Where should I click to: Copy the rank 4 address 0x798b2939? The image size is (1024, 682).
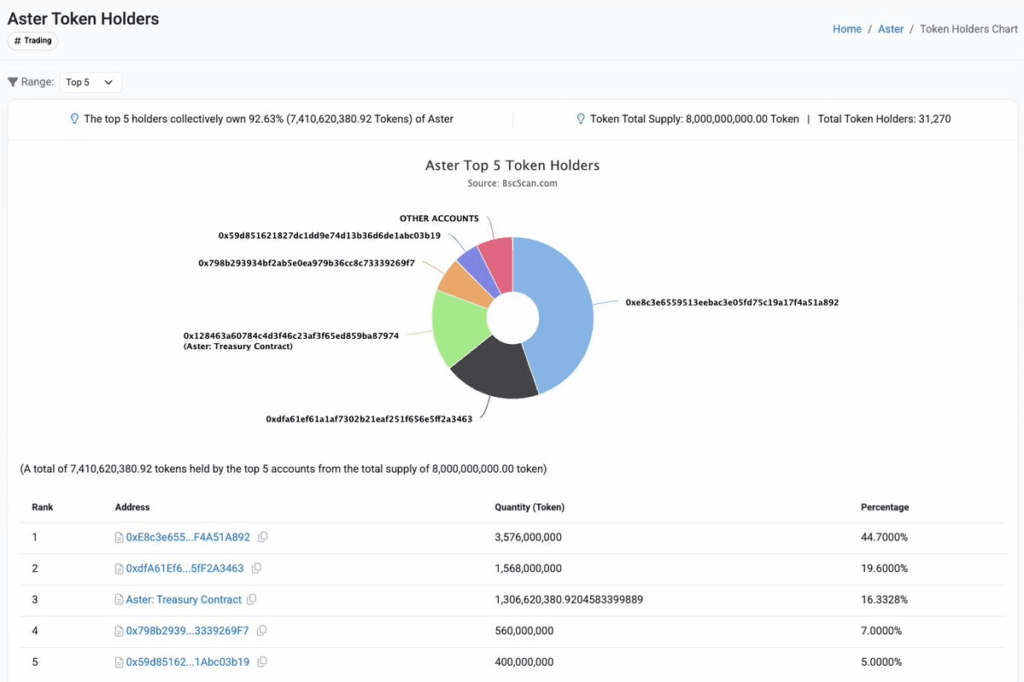[262, 630]
